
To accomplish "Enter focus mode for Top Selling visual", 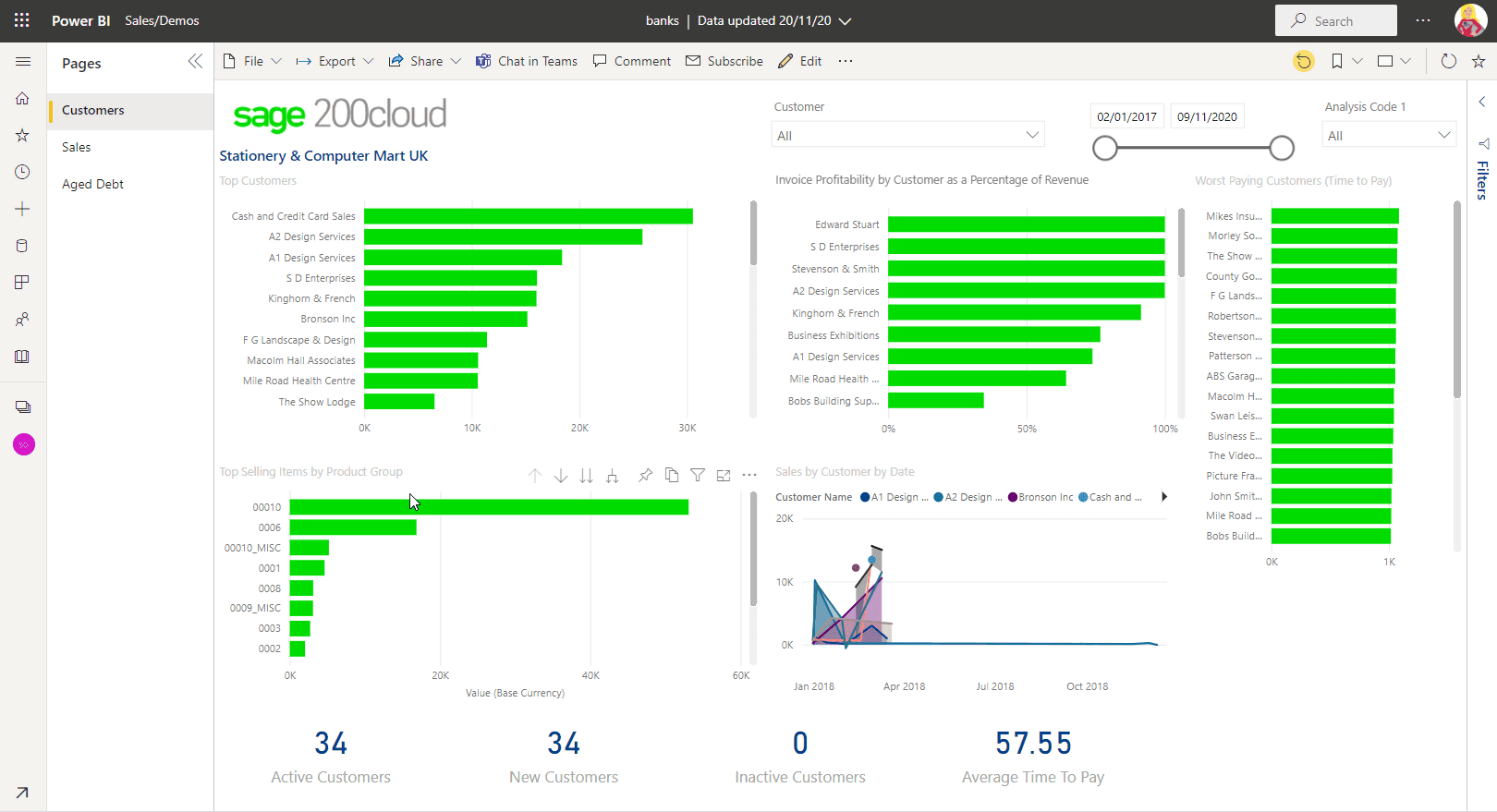I will 724,476.
